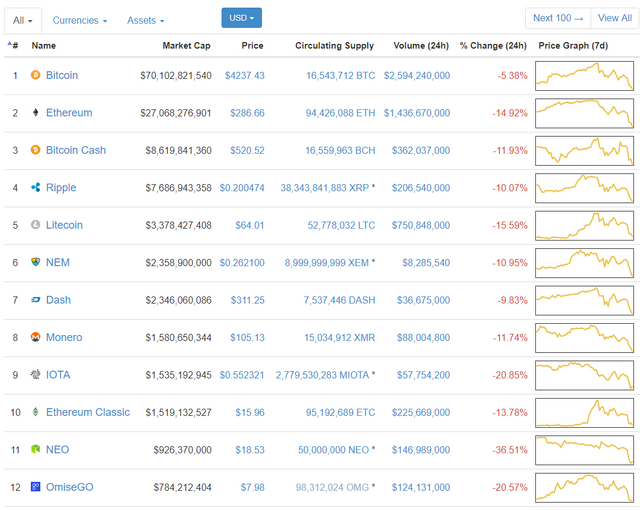
Task: Open the Bitcoin link
Action: point(62,75)
